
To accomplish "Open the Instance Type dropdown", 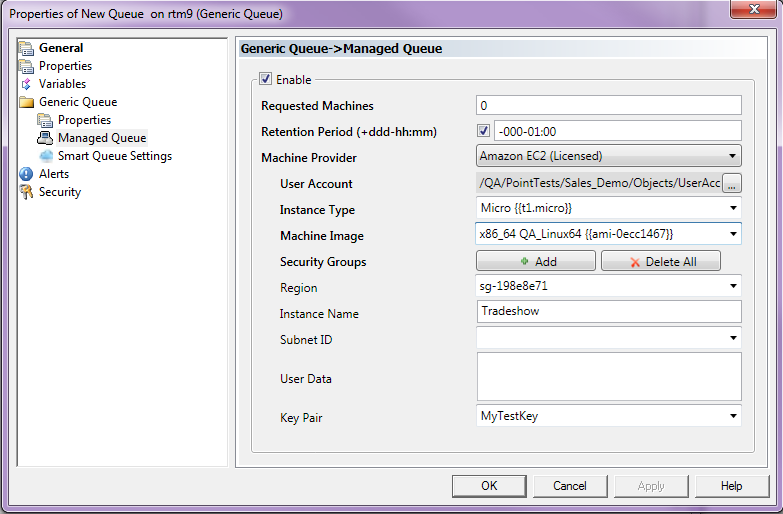I will [x=609, y=208].
